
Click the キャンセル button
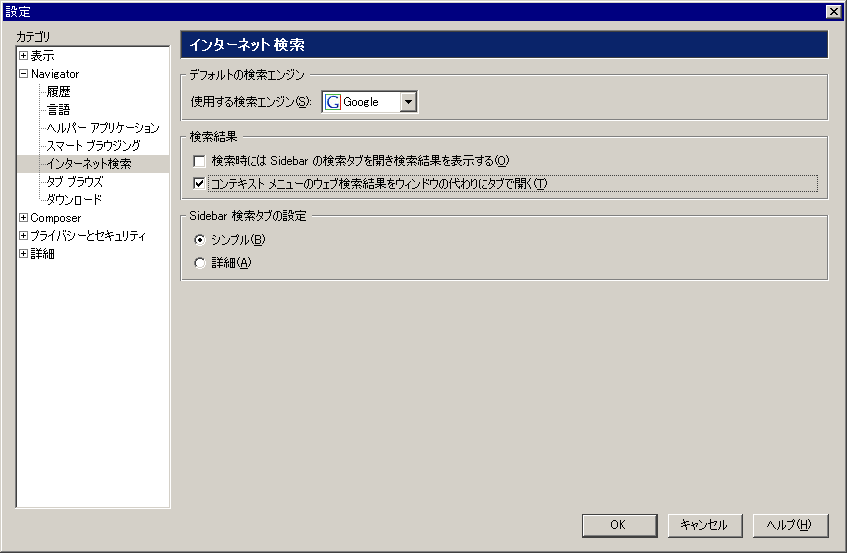coord(705,525)
